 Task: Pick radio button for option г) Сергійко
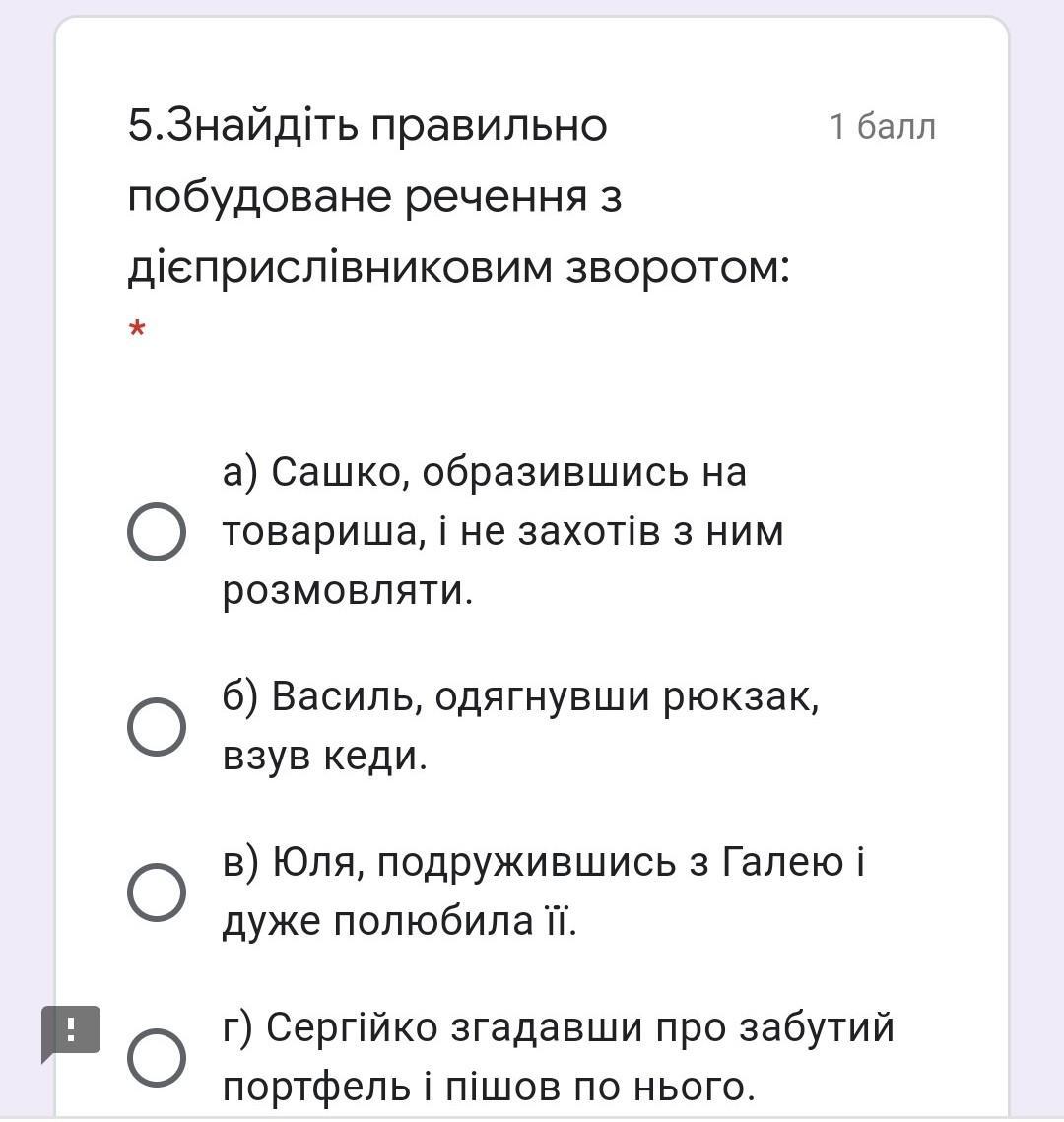coord(157,1058)
